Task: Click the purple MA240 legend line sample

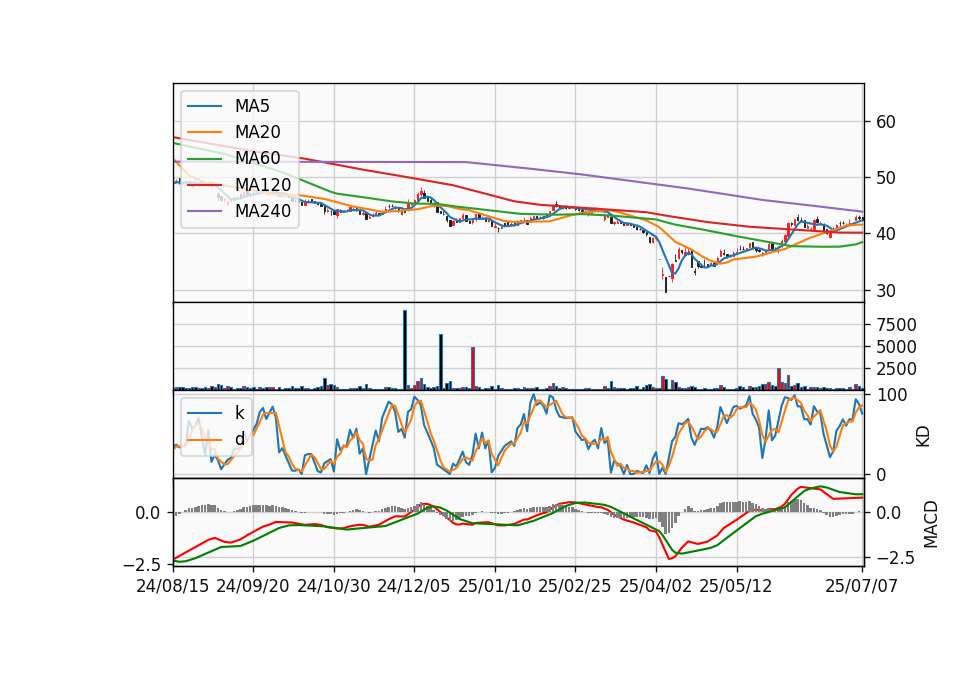Action: [204, 212]
